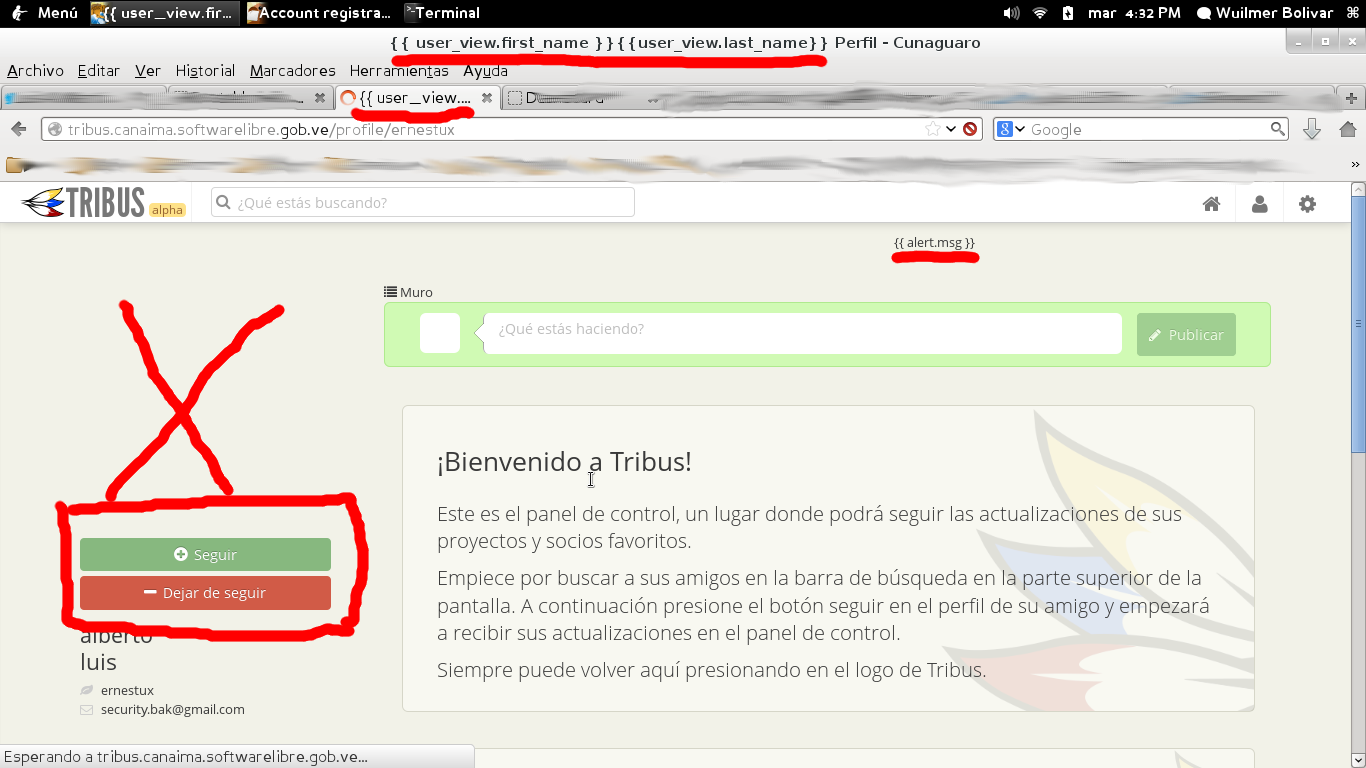Screen dimensions: 1366x768
Task: Click the bookmarks folder icon
Action: pos(14,164)
